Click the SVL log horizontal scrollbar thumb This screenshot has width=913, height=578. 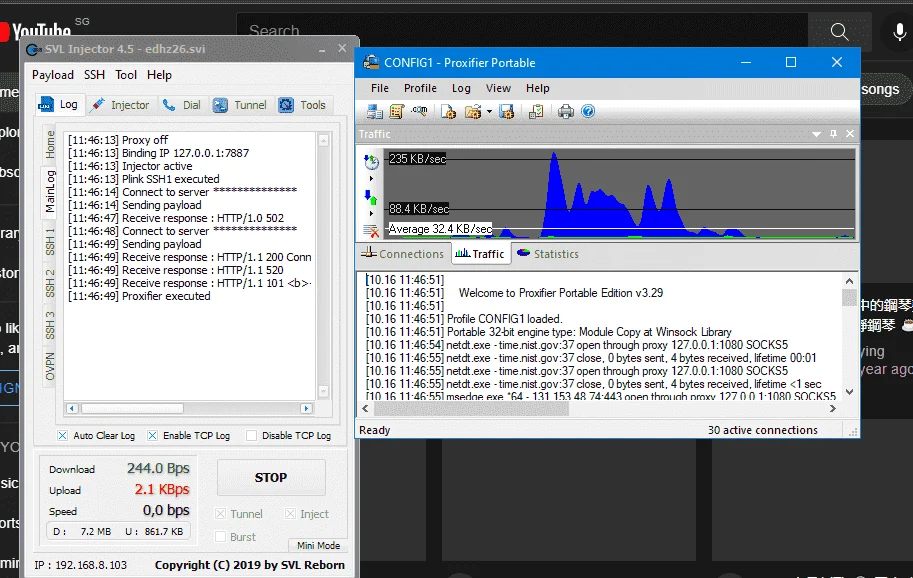(x=132, y=409)
